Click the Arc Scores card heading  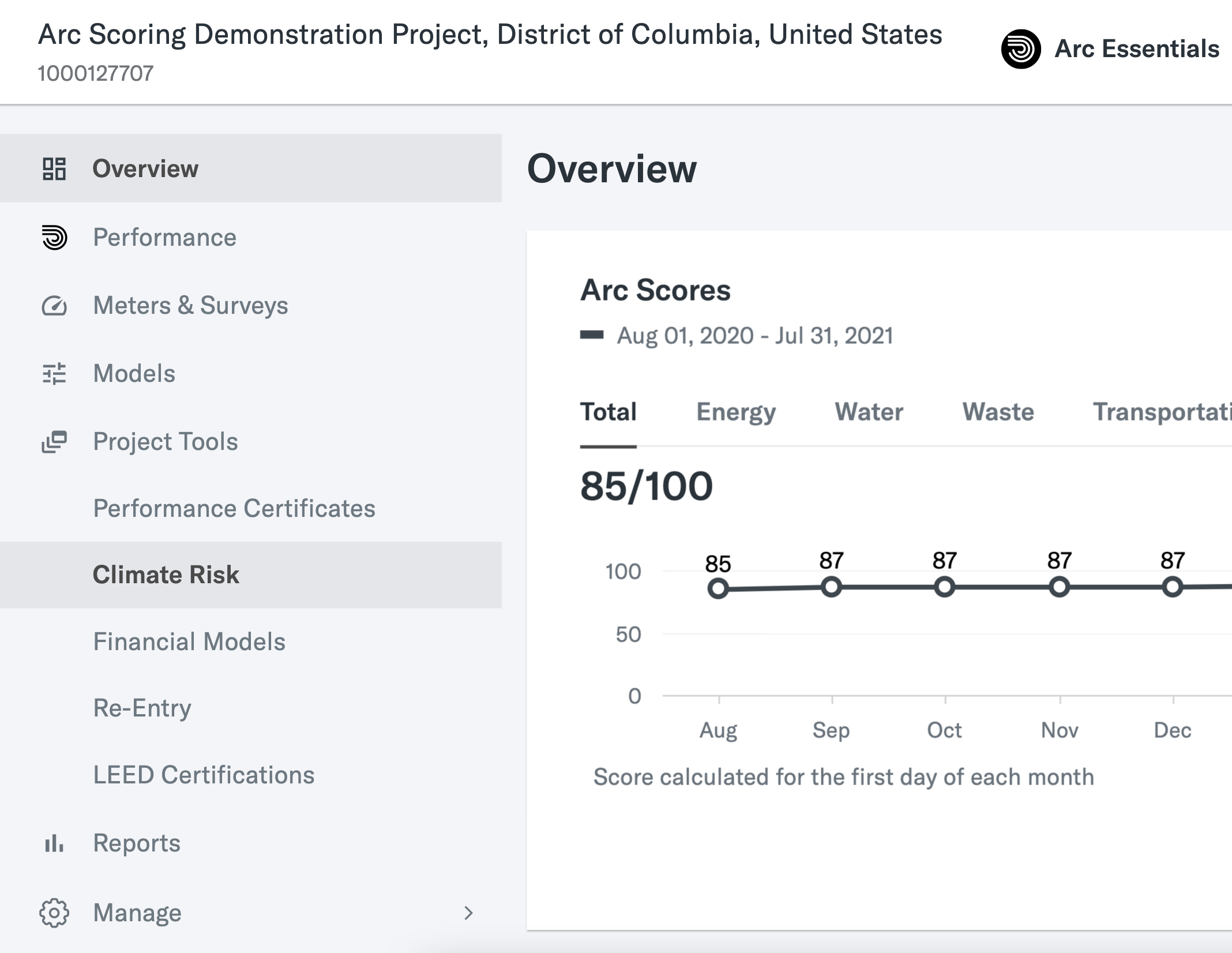(x=655, y=290)
